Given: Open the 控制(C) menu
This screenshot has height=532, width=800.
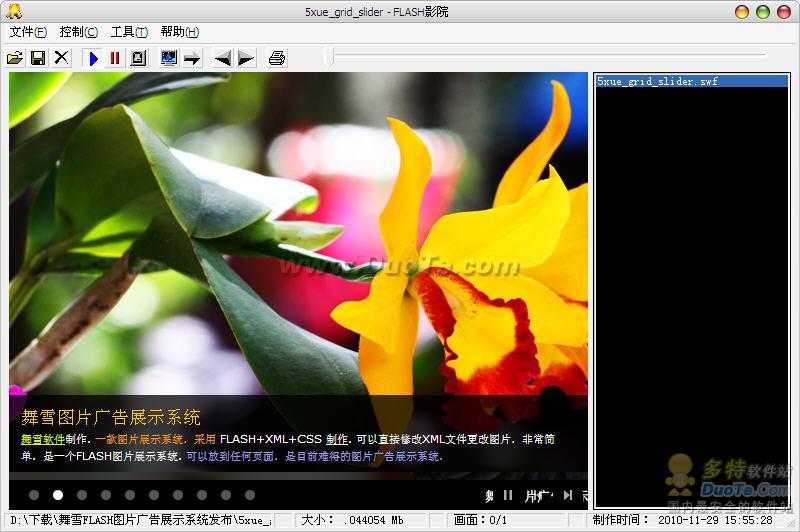Looking at the screenshot, I should click(x=79, y=32).
